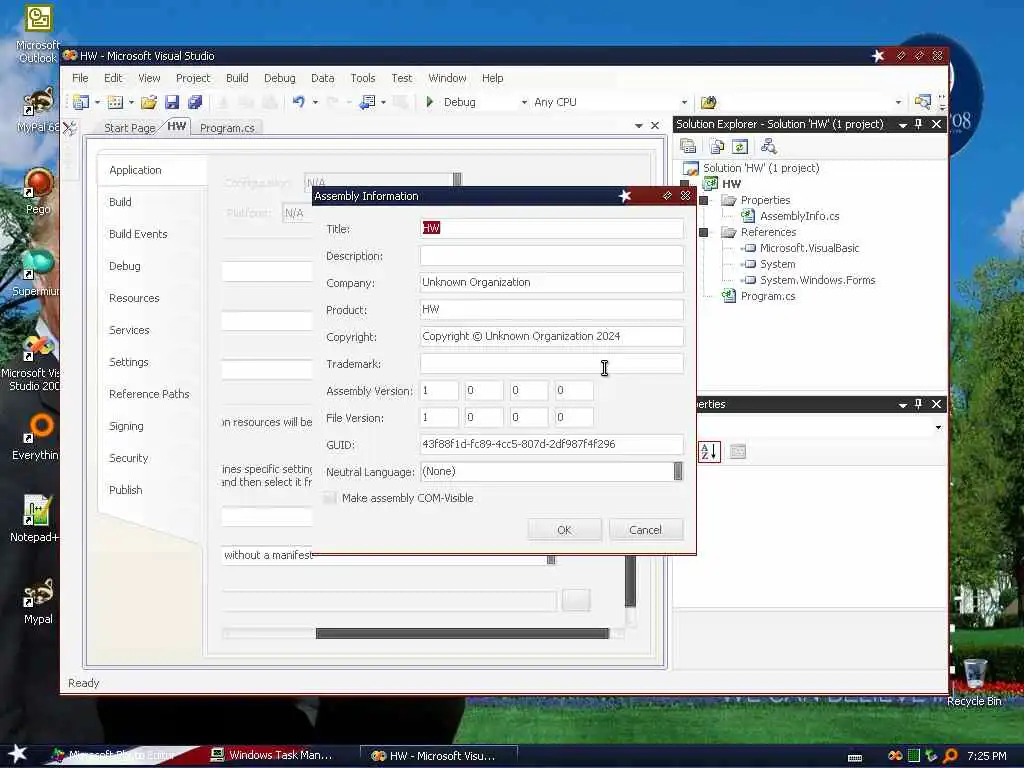Screen dimensions: 1024x768
Task: Open the Any CPU platform dropdown
Action: pos(684,103)
